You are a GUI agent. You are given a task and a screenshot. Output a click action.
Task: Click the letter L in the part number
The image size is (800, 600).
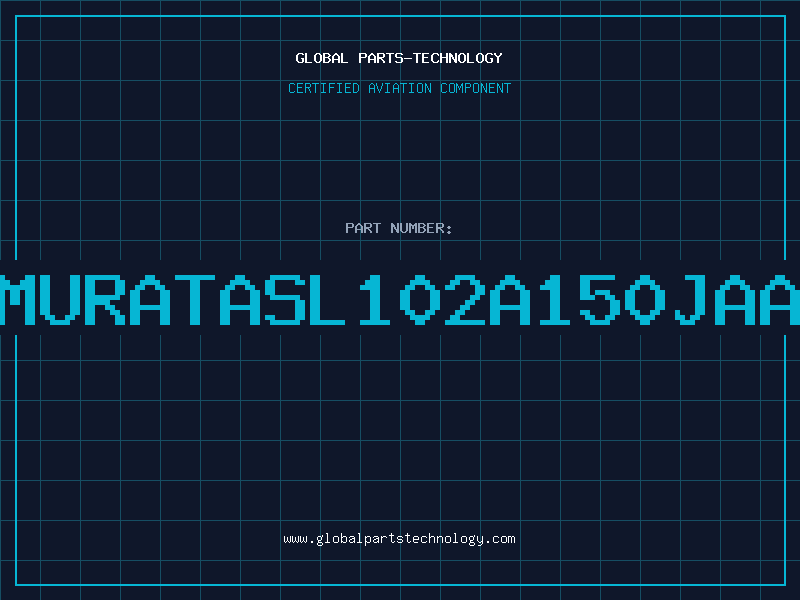click(x=330, y=300)
